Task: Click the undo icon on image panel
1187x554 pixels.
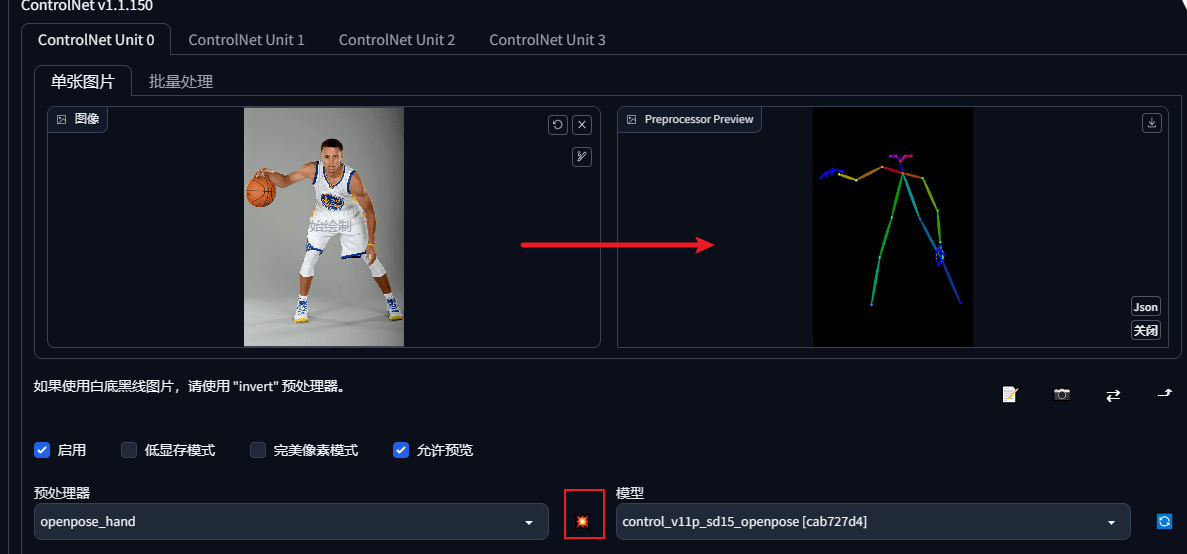Action: pos(558,125)
